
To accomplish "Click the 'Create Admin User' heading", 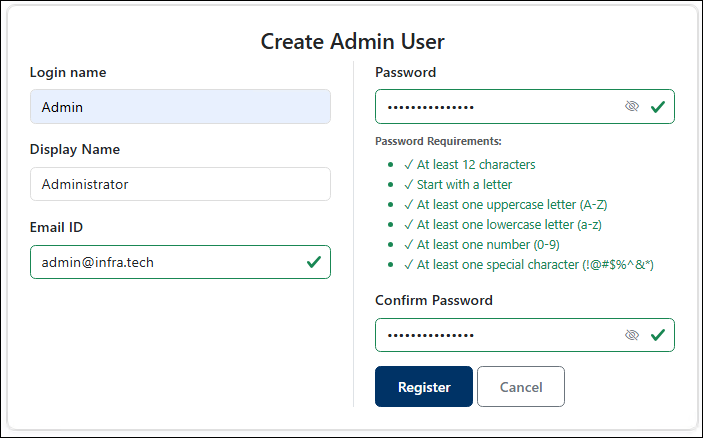I will [x=352, y=41].
